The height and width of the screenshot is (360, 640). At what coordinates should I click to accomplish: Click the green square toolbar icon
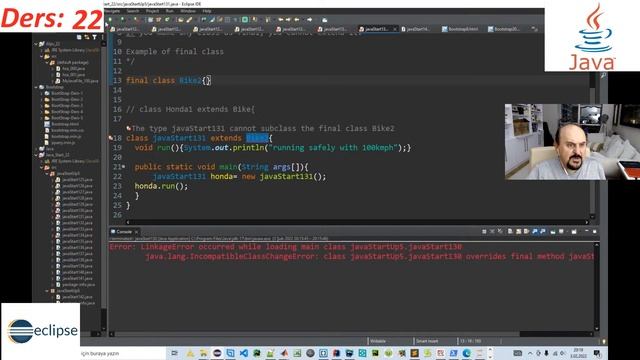(245, 20)
